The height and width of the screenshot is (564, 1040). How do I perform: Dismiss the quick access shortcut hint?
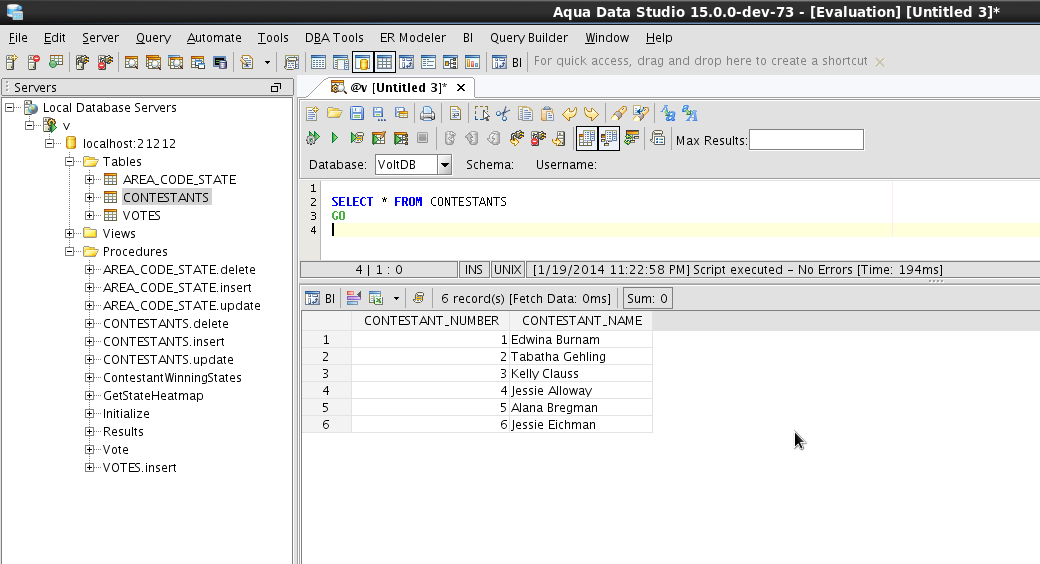(879, 62)
